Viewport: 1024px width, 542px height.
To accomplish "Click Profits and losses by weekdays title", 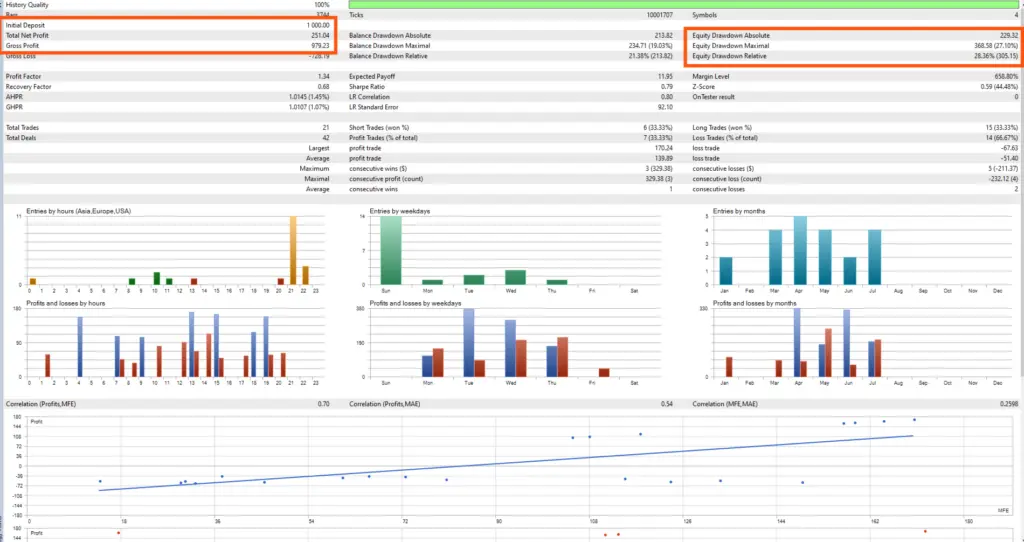I will click(415, 304).
